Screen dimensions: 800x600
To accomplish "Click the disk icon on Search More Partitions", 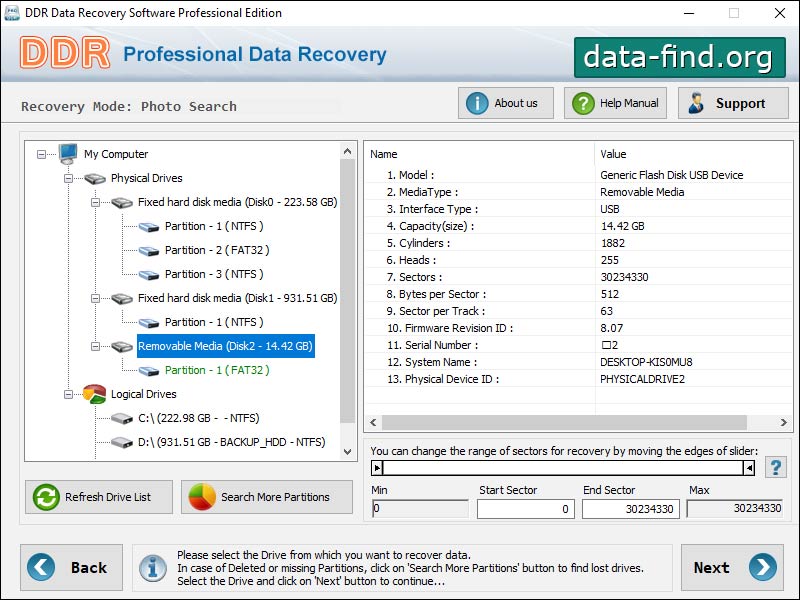I will point(203,497).
